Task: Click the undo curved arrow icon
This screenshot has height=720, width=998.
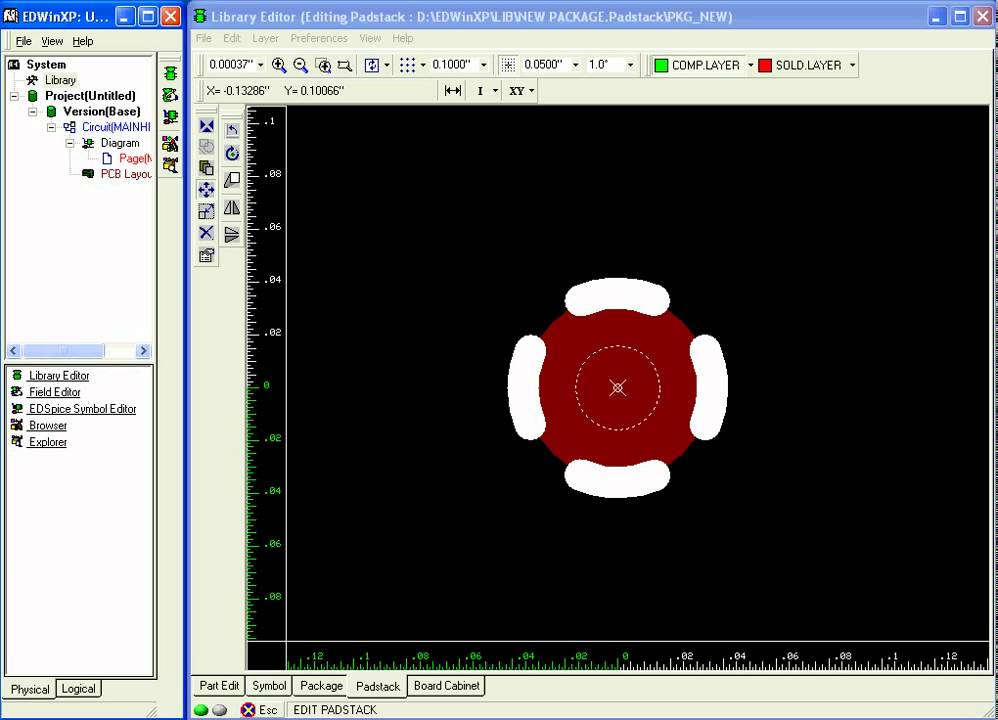Action: [232, 131]
